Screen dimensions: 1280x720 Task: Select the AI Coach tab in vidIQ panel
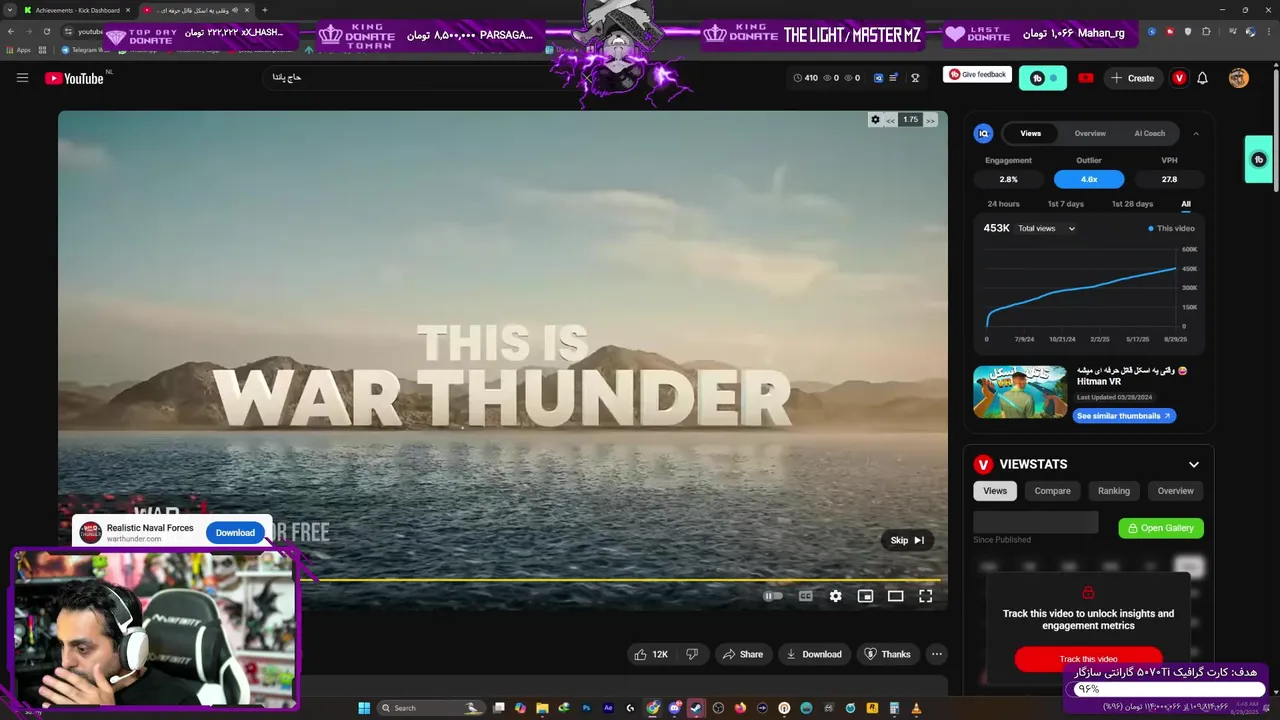coord(1149,133)
